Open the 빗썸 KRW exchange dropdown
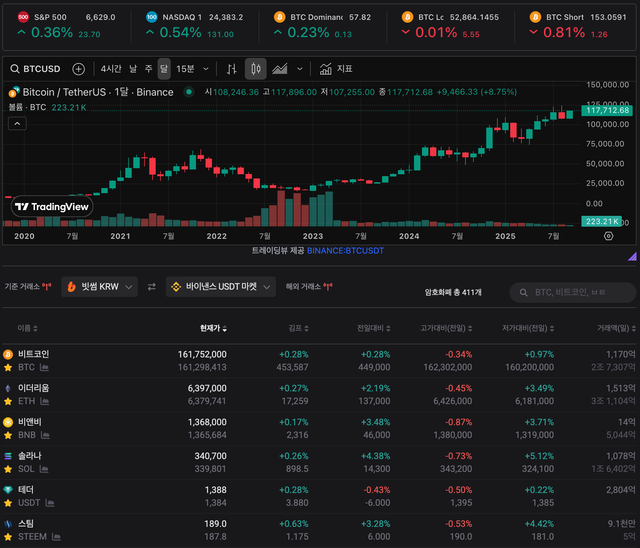 point(100,287)
